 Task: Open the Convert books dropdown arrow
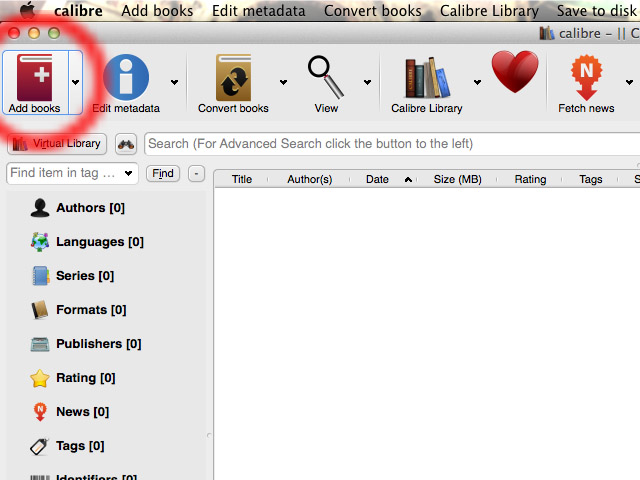(283, 83)
